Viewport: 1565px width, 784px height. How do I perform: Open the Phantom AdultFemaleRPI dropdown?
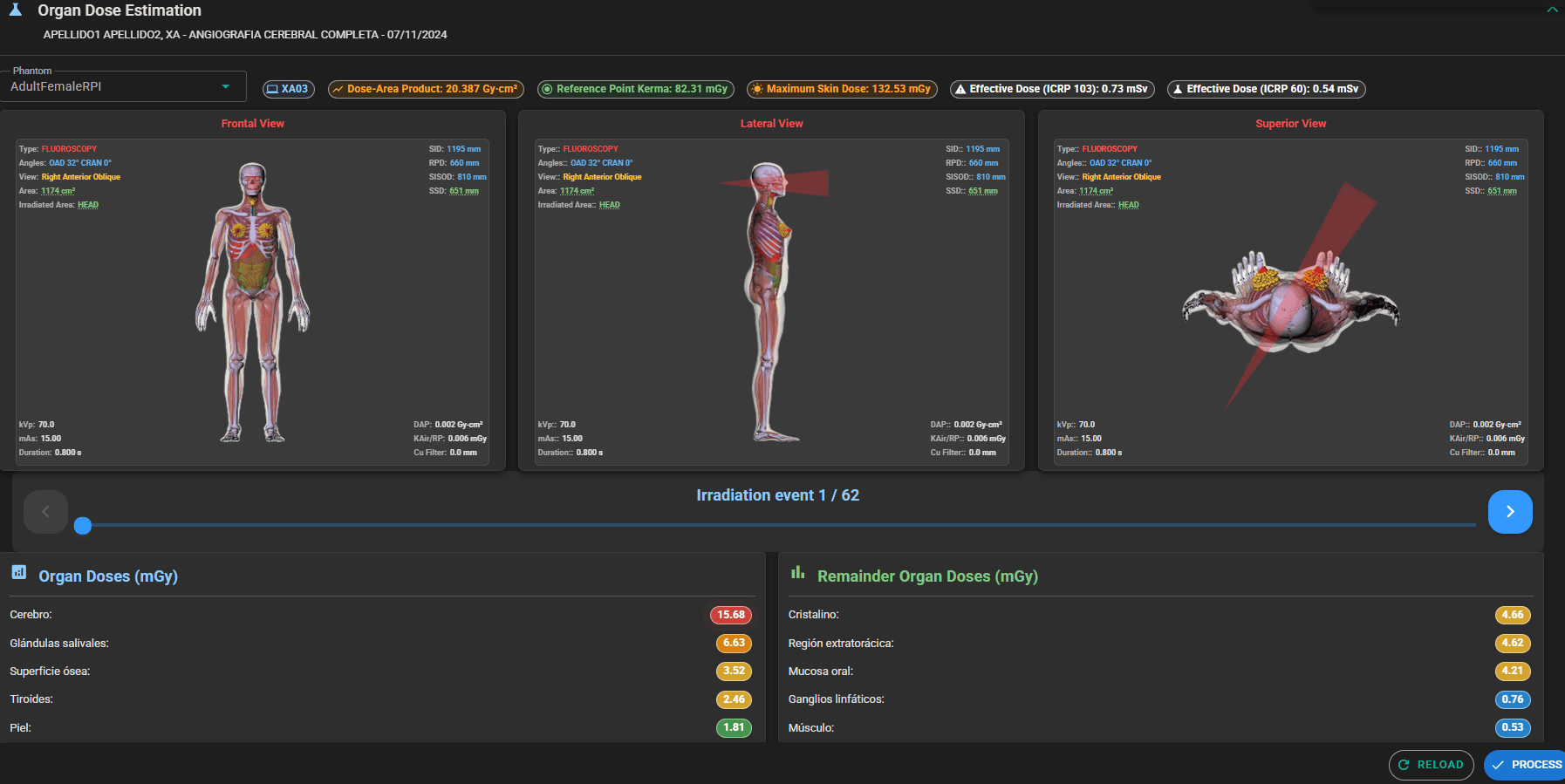point(123,86)
